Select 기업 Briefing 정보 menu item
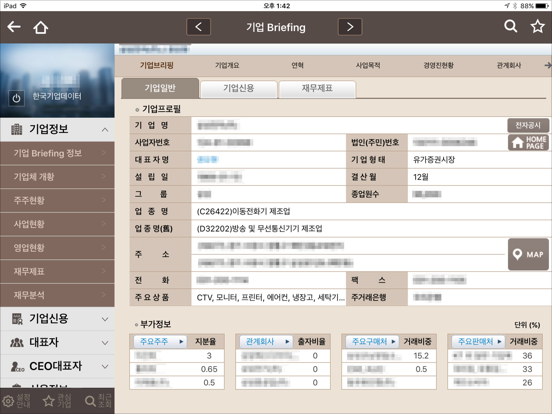Viewport: 552px width, 414px height. [57, 153]
